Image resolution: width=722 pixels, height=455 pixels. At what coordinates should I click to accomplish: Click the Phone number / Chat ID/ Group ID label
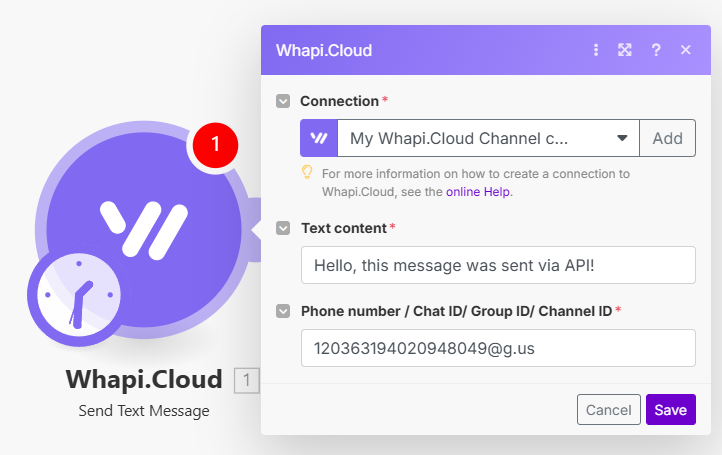pos(456,311)
